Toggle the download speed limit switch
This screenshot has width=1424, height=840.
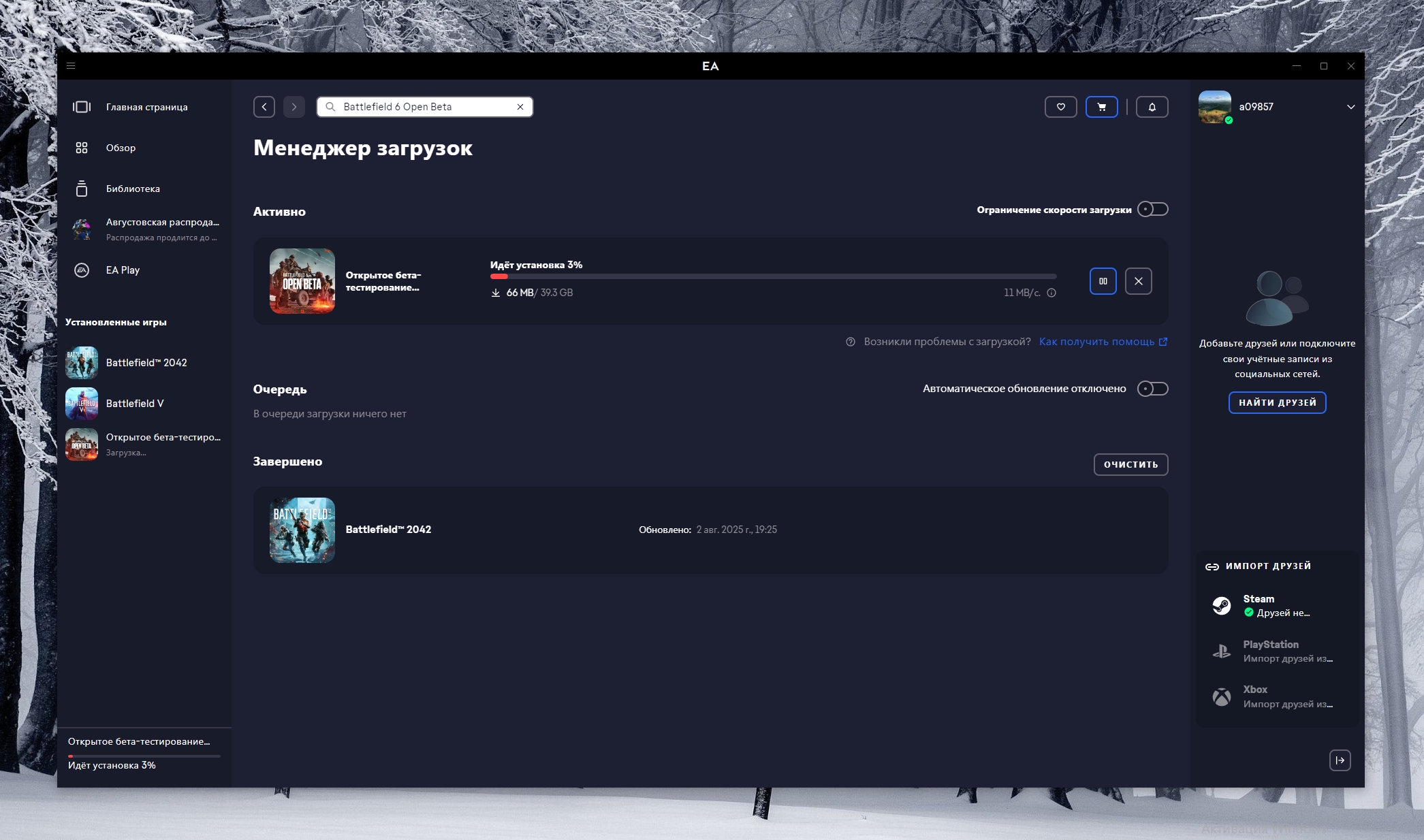[x=1152, y=209]
